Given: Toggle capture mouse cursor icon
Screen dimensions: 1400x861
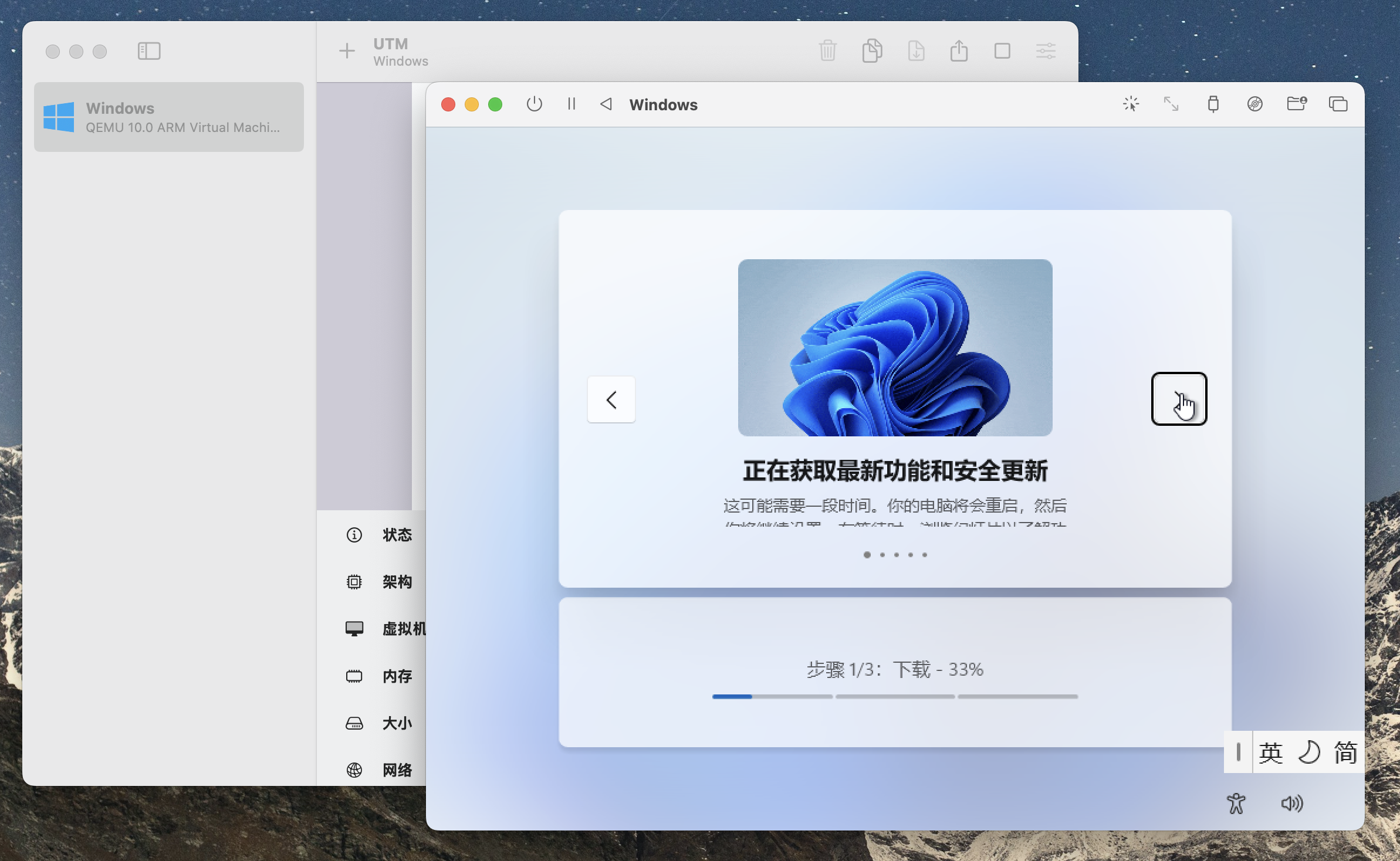Looking at the screenshot, I should coord(1131,104).
